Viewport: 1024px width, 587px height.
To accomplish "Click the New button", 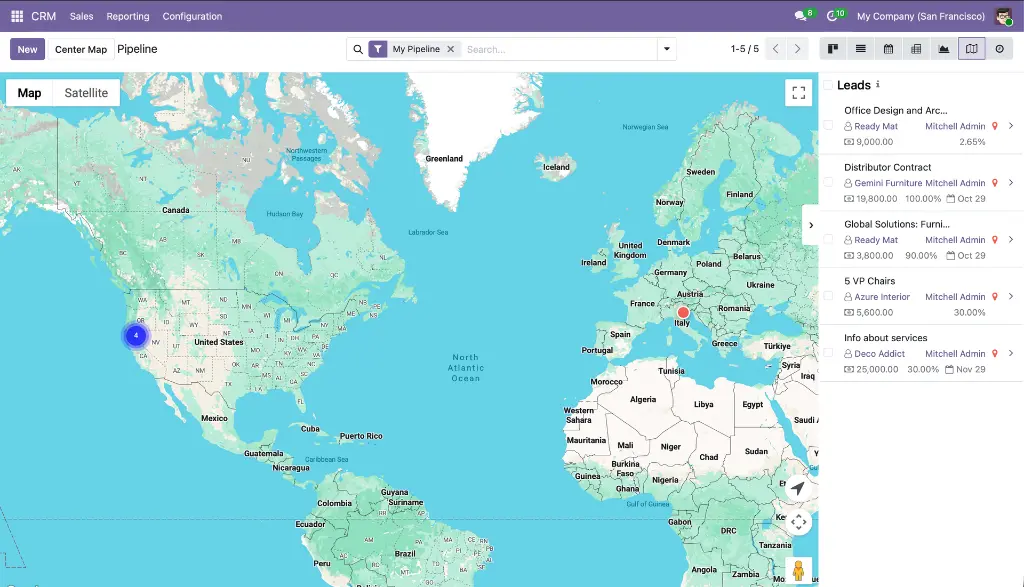I will click(x=27, y=49).
